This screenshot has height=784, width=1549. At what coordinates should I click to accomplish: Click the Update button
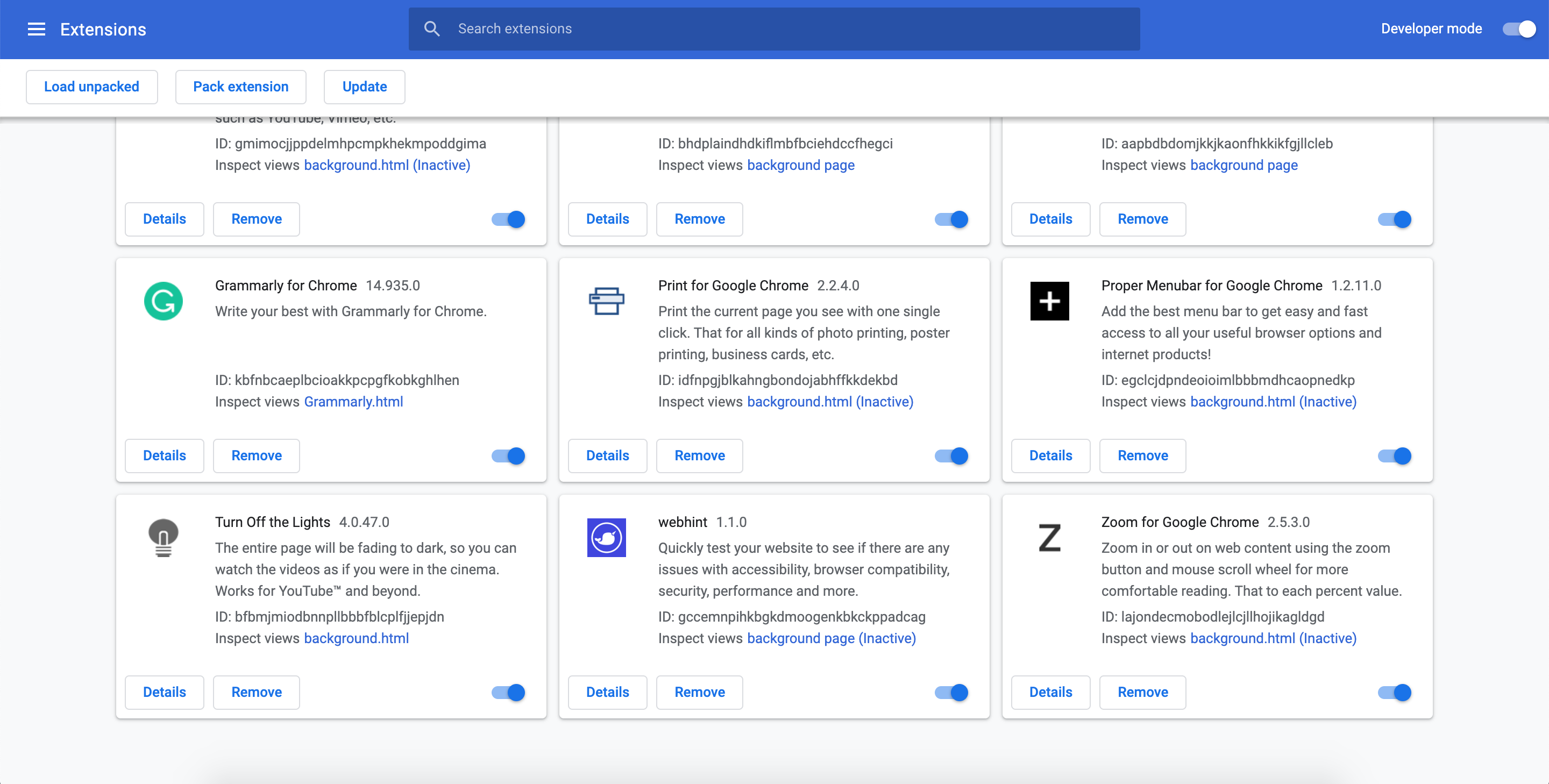[365, 87]
